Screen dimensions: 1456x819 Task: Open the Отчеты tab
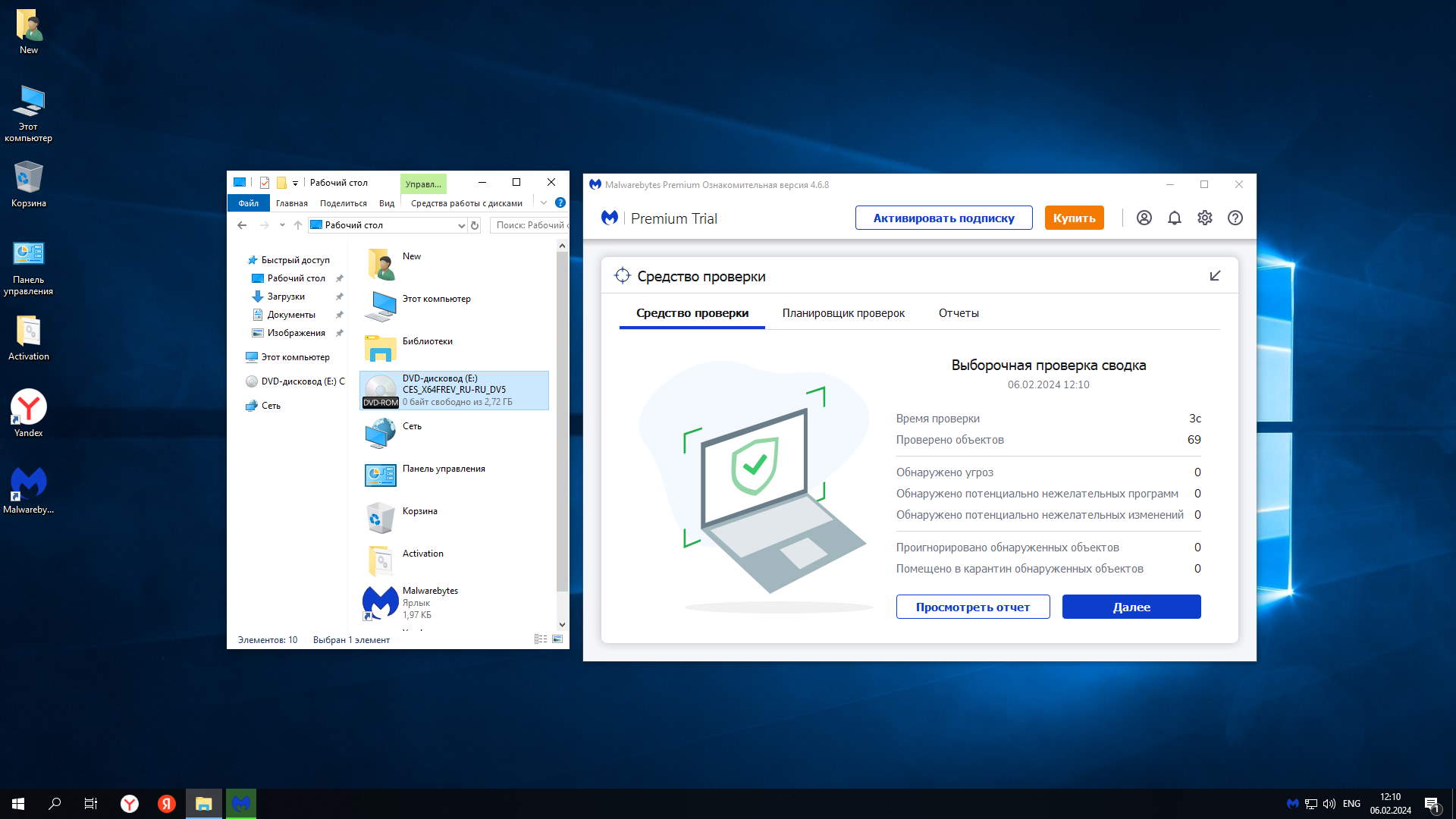[x=959, y=313]
